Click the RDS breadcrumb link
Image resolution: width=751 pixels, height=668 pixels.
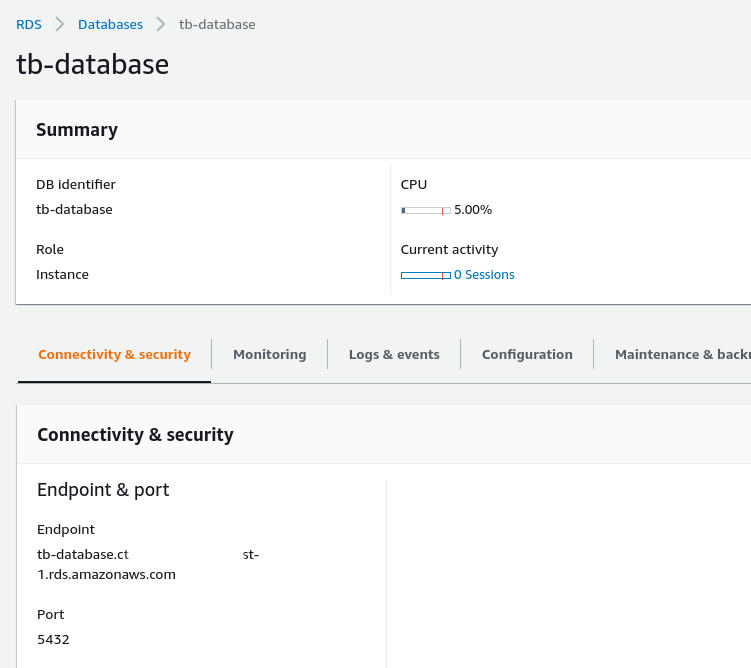tap(28, 24)
